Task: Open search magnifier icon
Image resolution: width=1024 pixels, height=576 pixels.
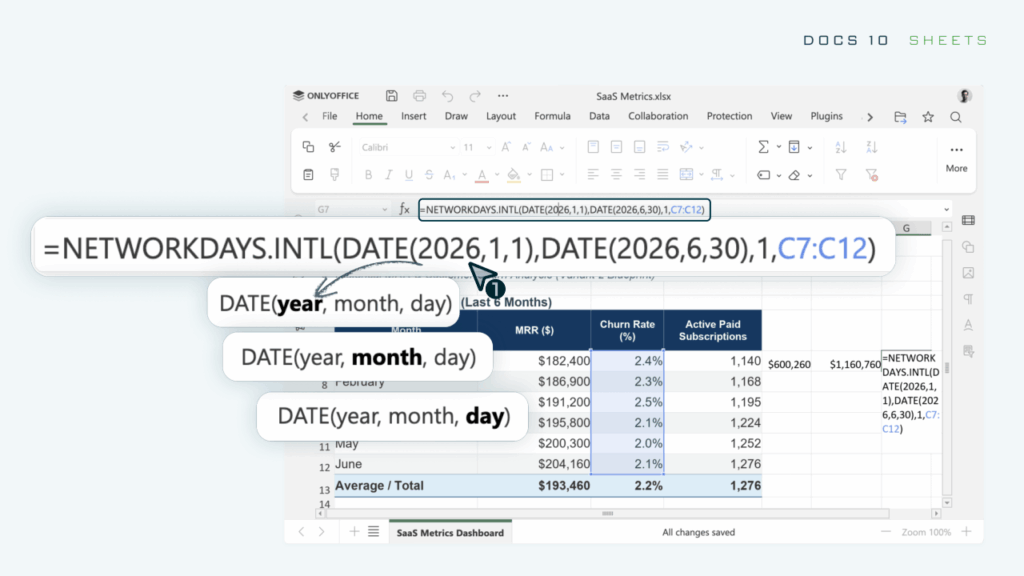Action: [955, 117]
